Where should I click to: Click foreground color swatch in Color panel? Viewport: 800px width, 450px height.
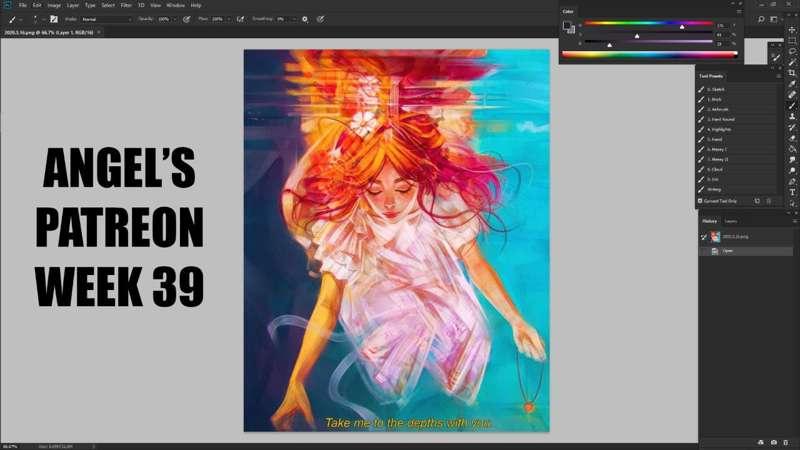[566, 25]
